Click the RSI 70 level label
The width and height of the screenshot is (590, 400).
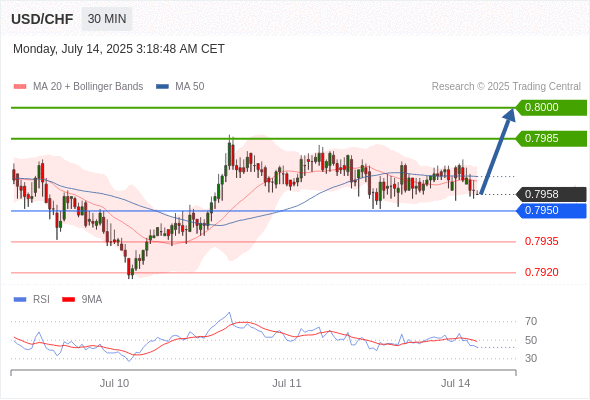click(531, 321)
